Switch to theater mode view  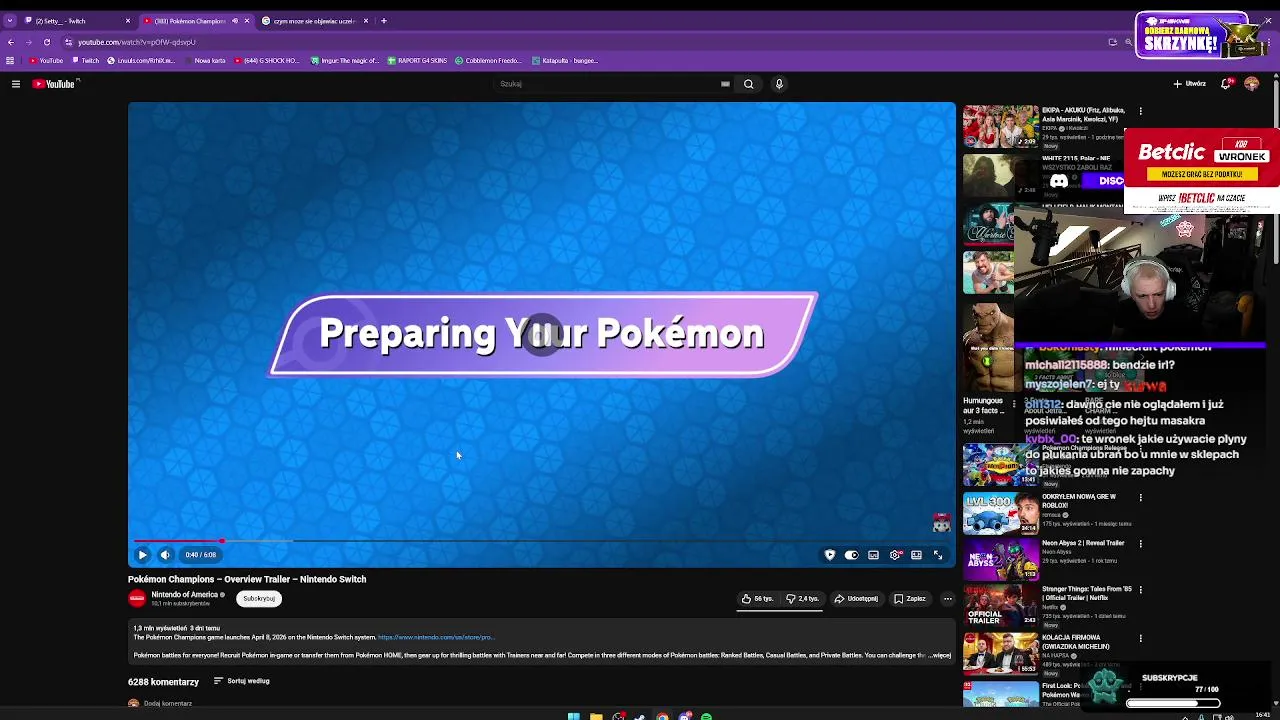916,555
